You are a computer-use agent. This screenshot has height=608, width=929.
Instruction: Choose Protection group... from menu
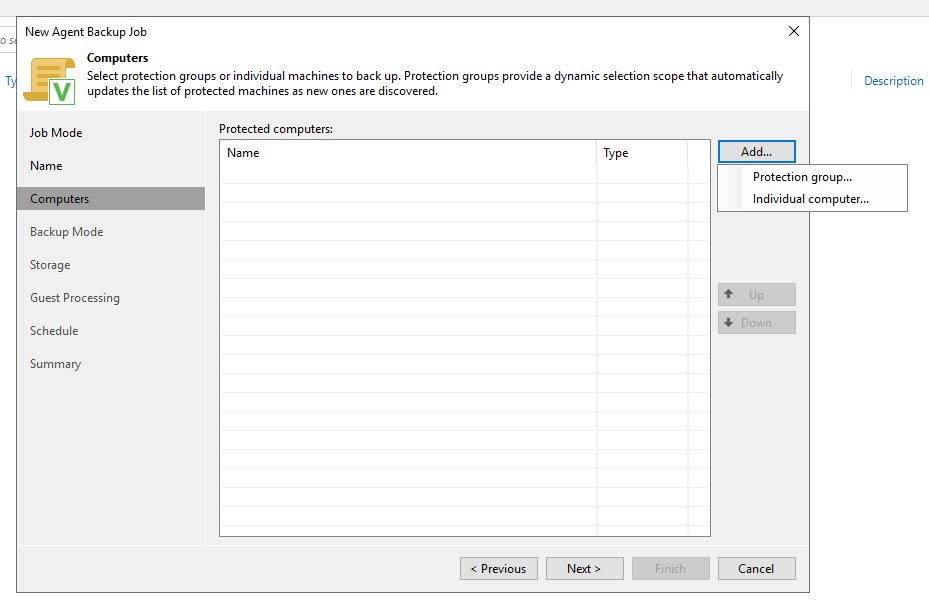click(802, 177)
